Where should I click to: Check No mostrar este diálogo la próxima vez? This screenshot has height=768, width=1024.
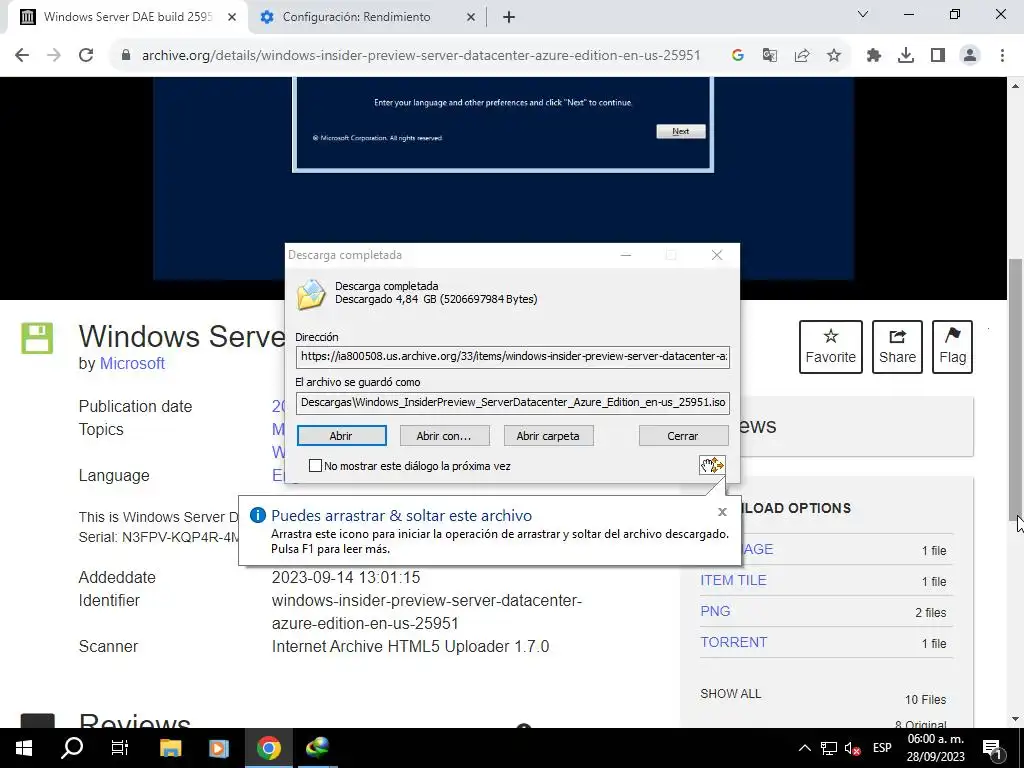tap(315, 466)
